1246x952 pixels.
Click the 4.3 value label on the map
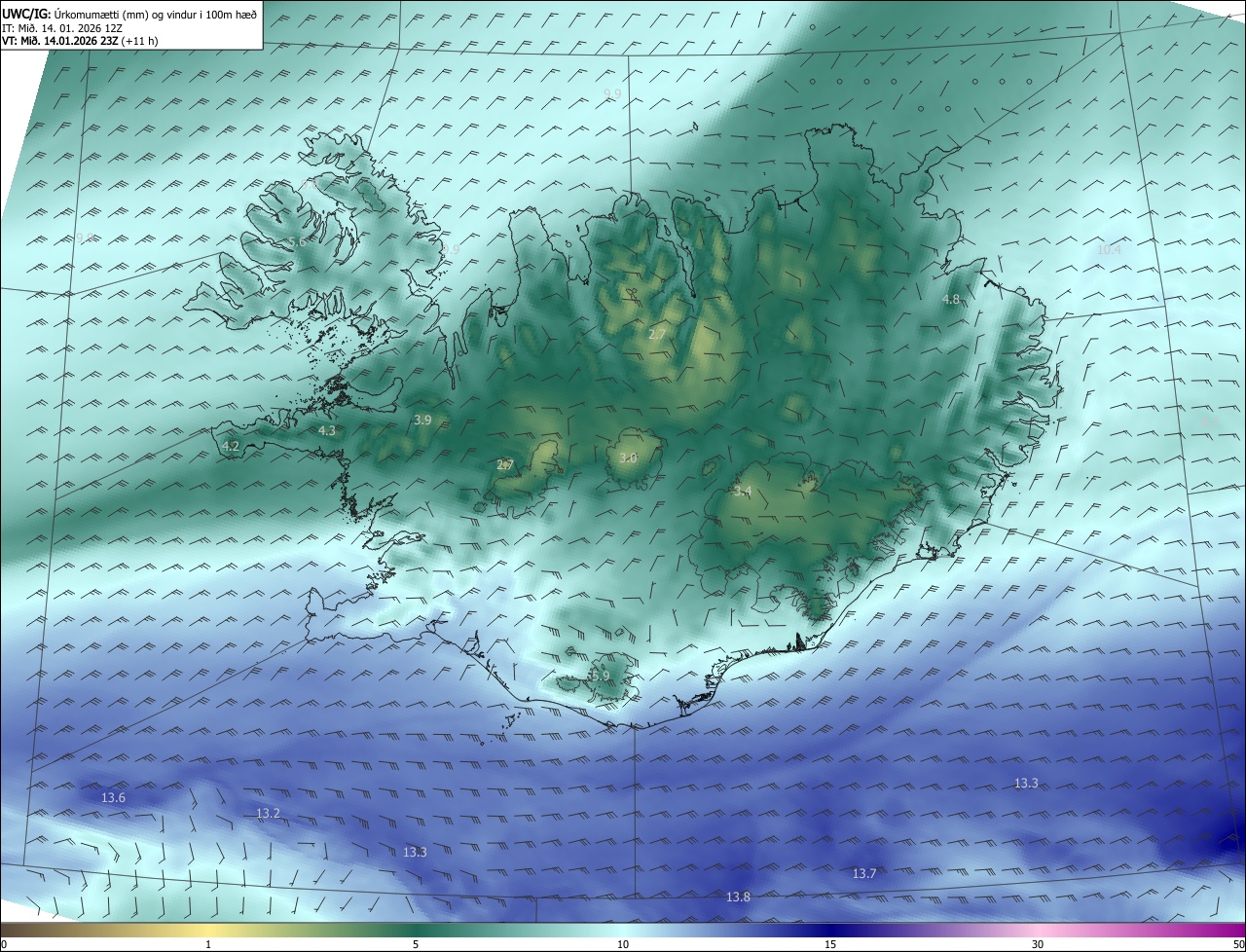point(327,430)
